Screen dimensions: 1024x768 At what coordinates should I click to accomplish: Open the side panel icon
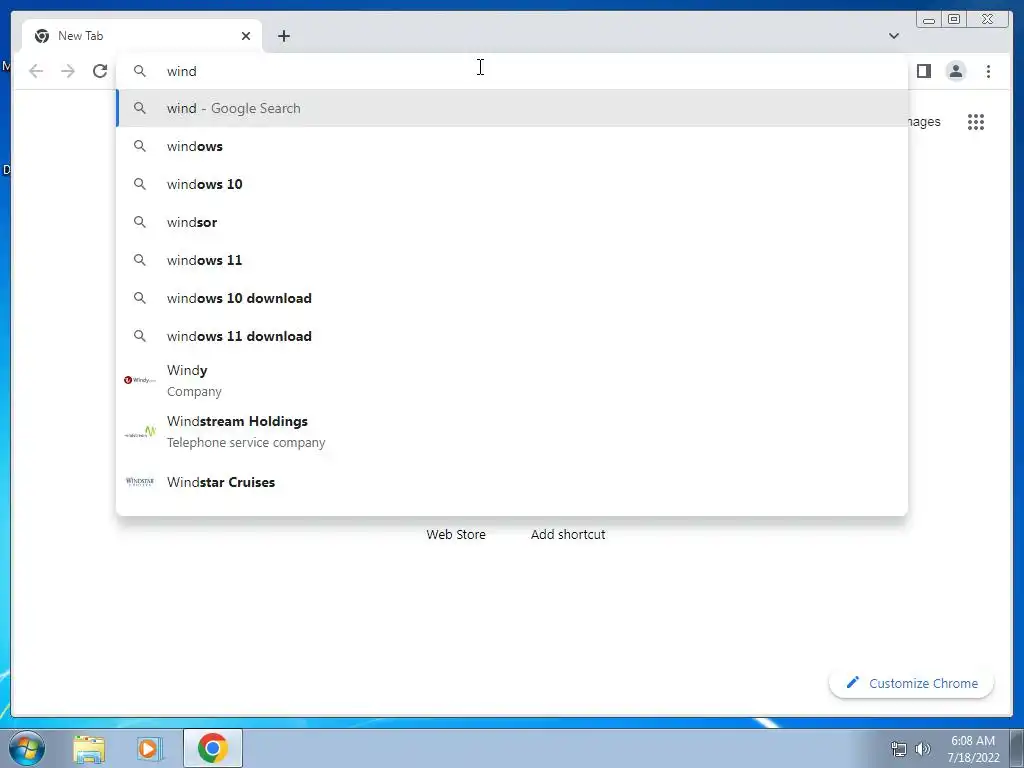923,71
